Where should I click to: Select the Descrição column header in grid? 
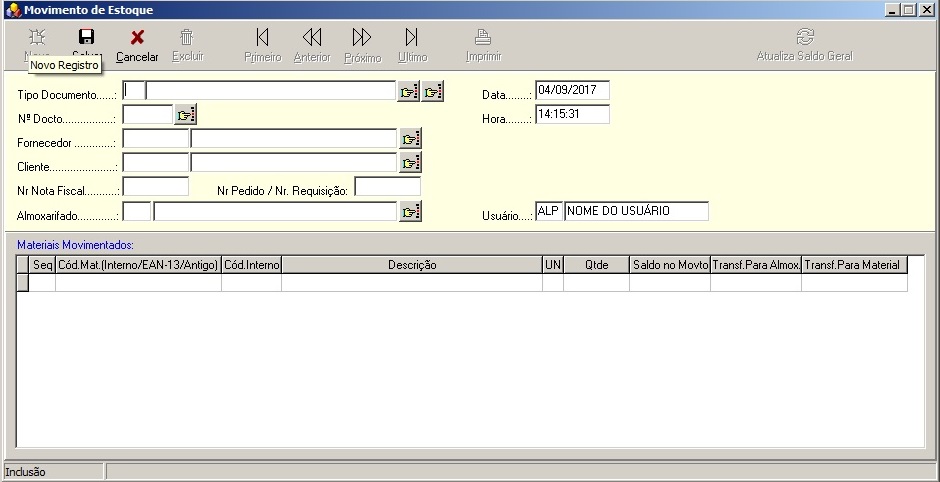point(411,265)
